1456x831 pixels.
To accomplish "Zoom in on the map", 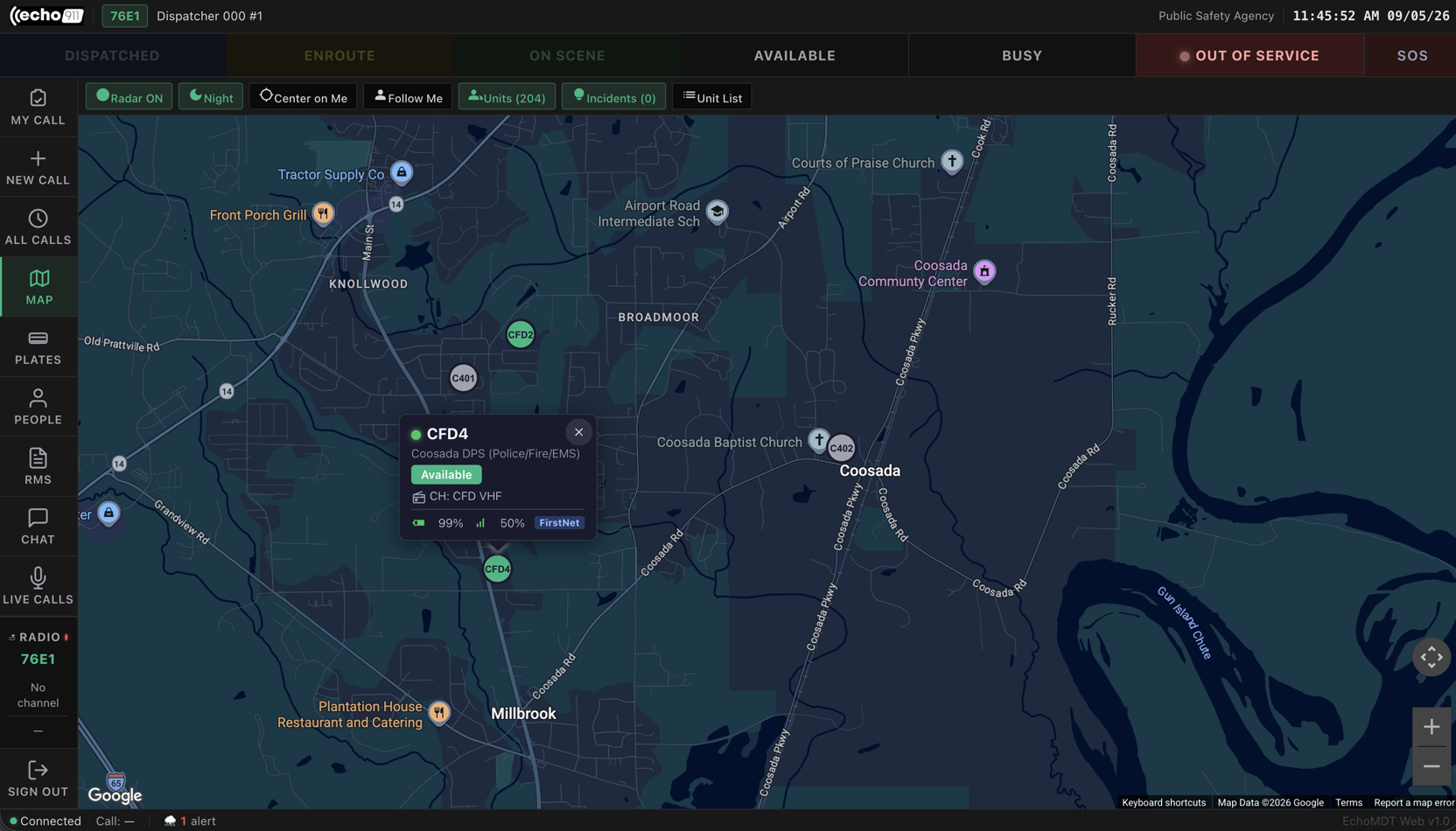I will coord(1431,727).
